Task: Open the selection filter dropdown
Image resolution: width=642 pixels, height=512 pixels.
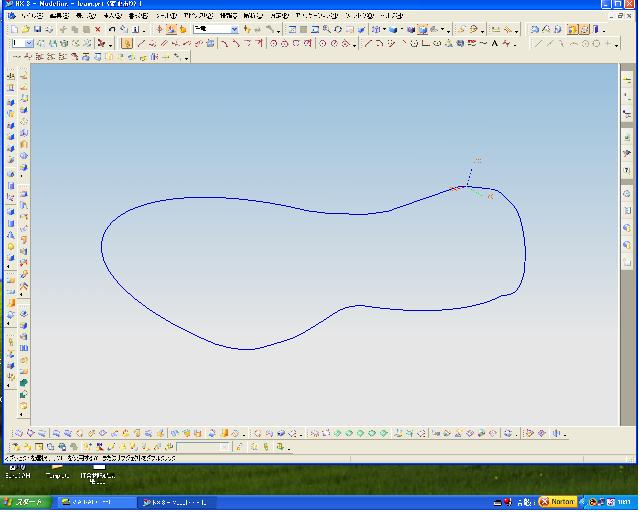Action: [x=234, y=30]
